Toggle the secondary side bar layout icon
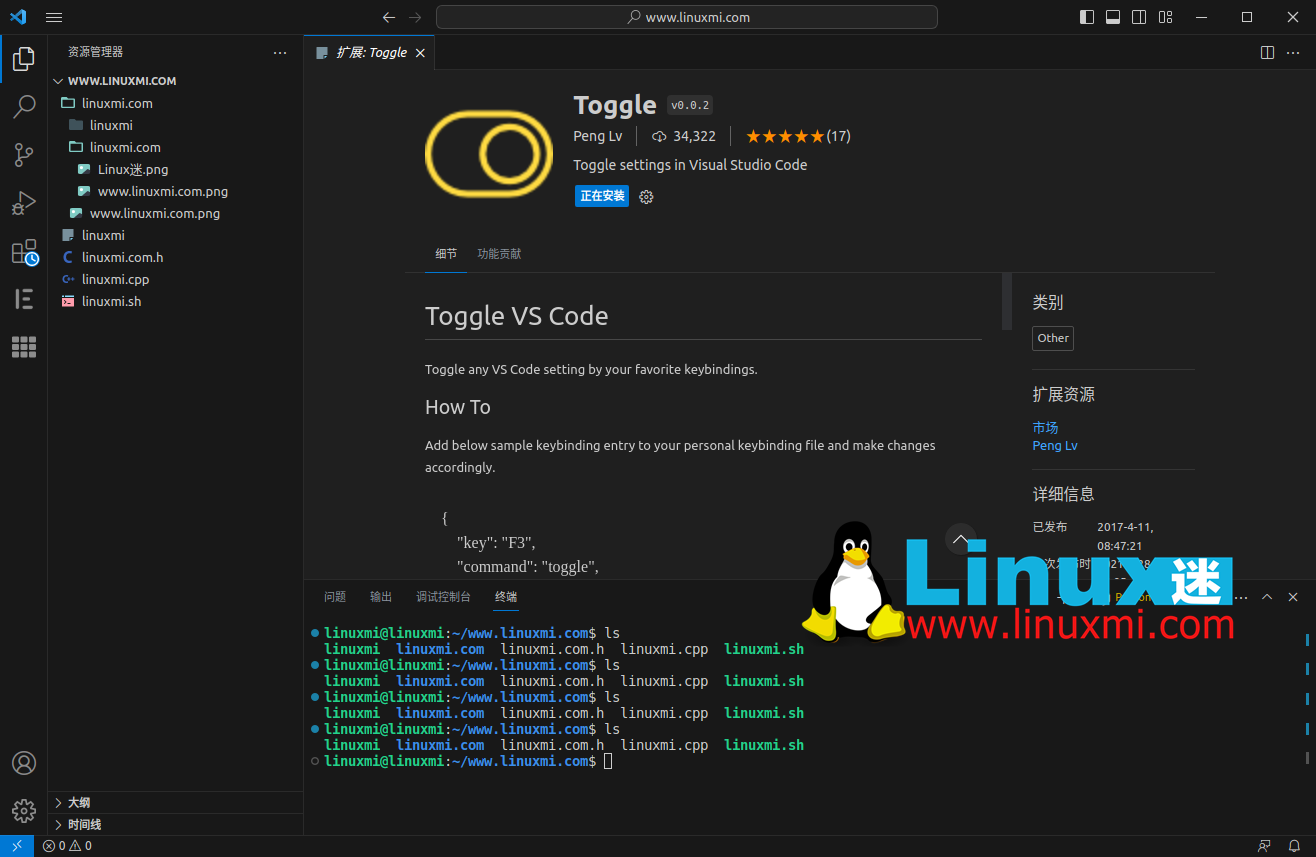The width and height of the screenshot is (1316, 857). [x=1139, y=17]
